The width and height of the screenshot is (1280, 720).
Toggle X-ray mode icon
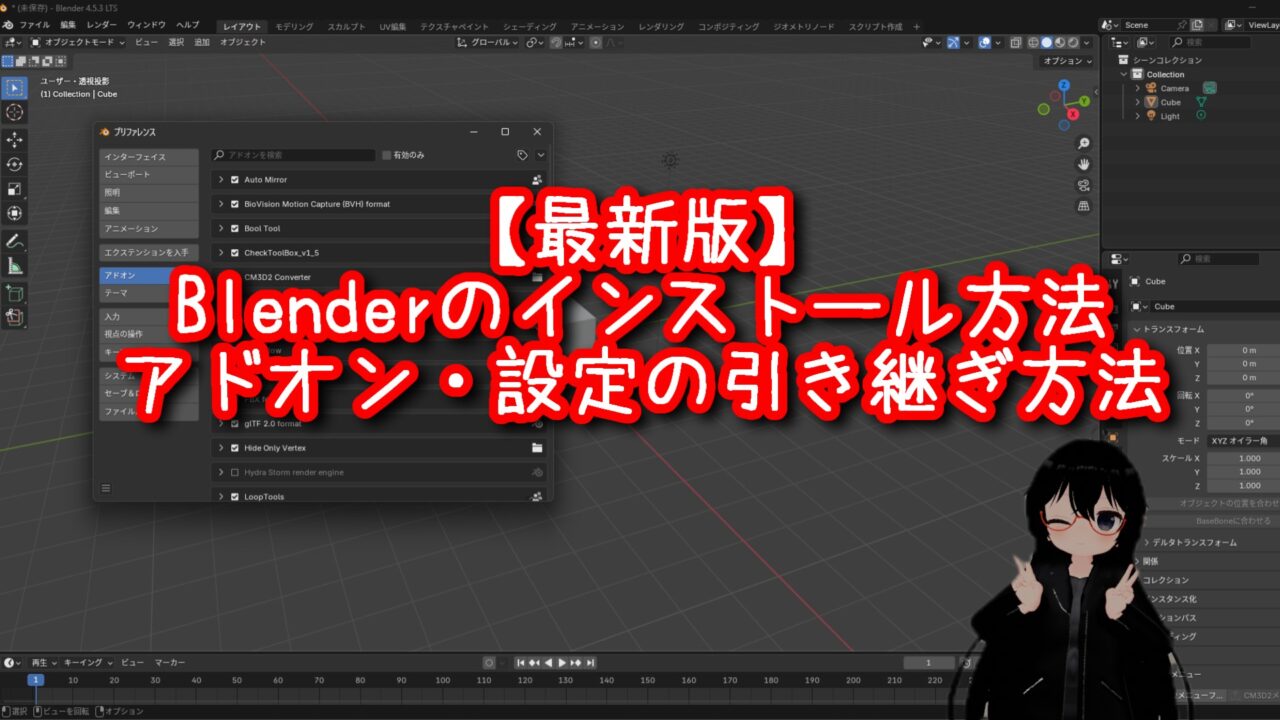tap(1016, 42)
